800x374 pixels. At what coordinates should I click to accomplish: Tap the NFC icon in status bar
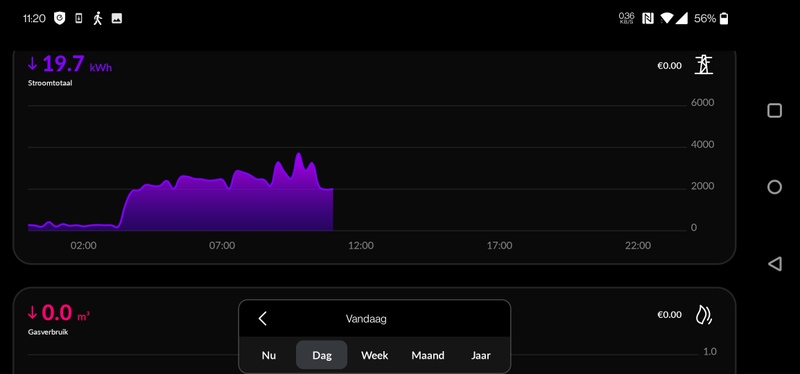click(647, 19)
